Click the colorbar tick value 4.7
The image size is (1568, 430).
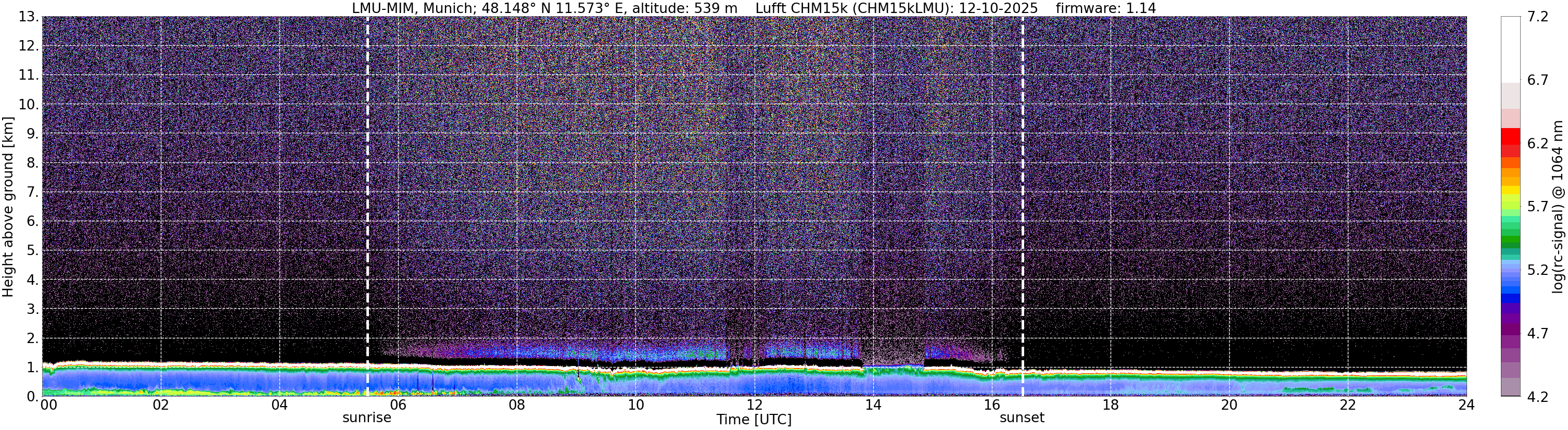[1537, 334]
